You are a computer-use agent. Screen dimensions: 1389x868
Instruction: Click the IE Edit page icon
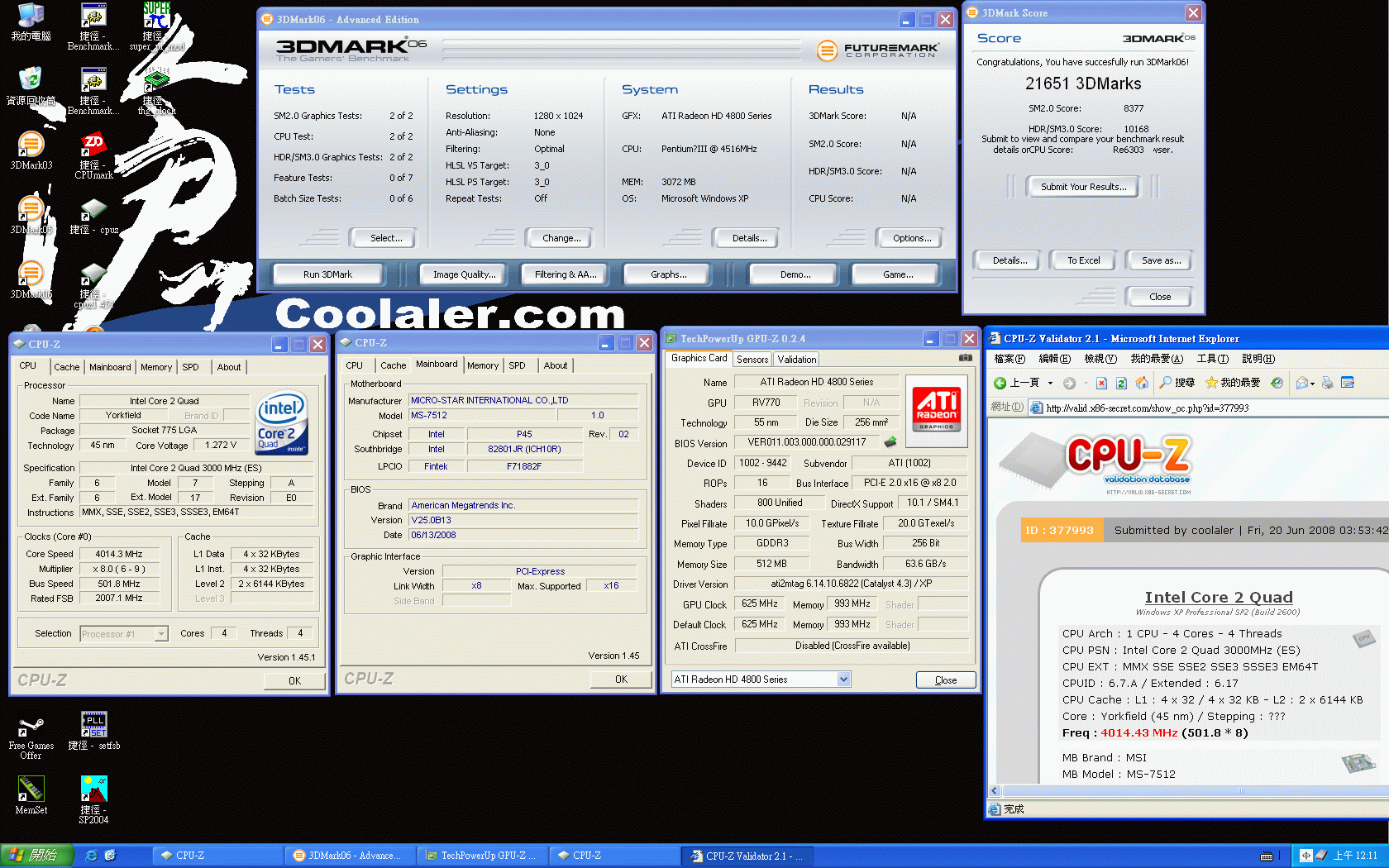tap(1348, 383)
